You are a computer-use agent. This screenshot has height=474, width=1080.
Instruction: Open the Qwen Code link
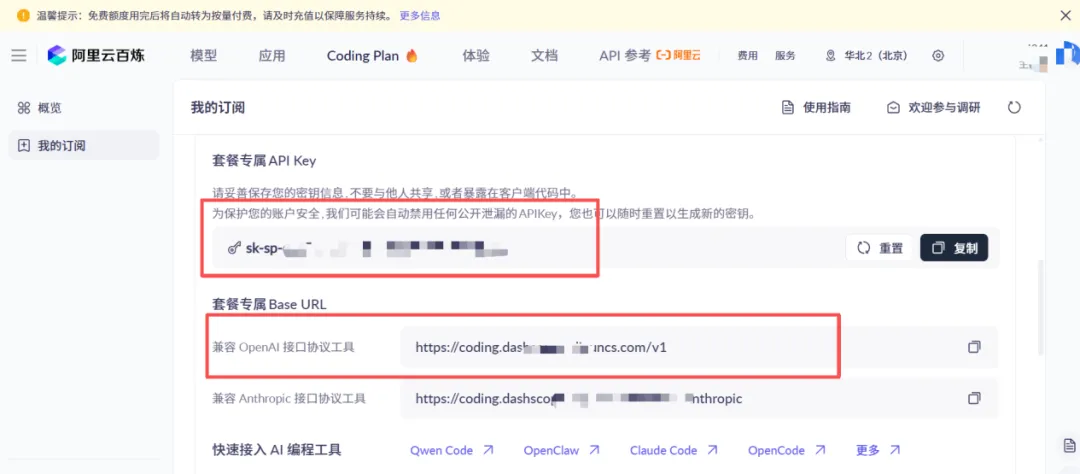pyautogui.click(x=452, y=451)
